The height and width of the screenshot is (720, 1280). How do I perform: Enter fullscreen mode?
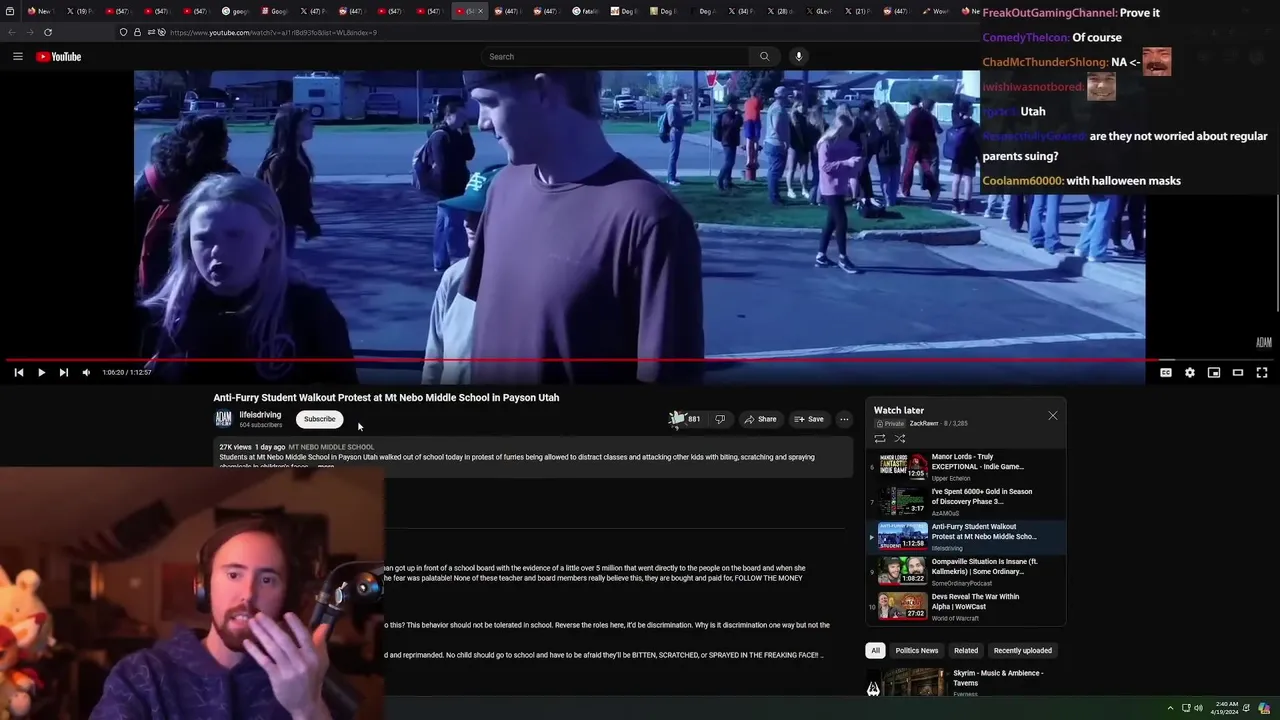pyautogui.click(x=1262, y=372)
